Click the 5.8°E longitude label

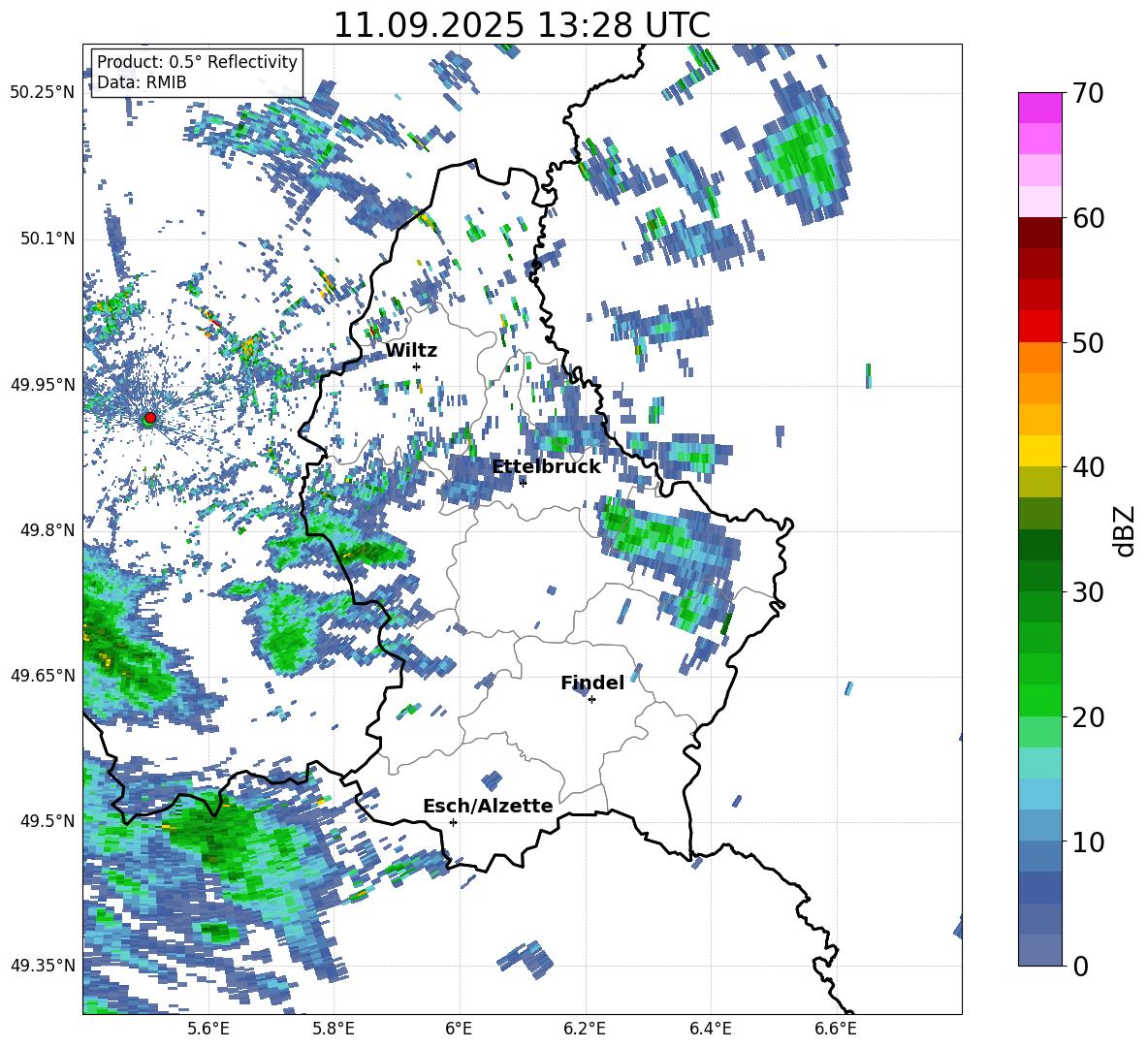(334, 1029)
